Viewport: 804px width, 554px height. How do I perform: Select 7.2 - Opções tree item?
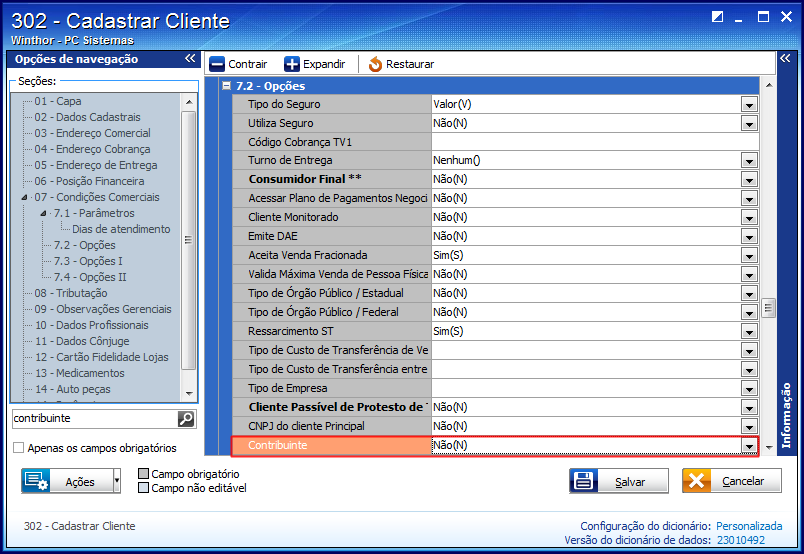[85, 245]
